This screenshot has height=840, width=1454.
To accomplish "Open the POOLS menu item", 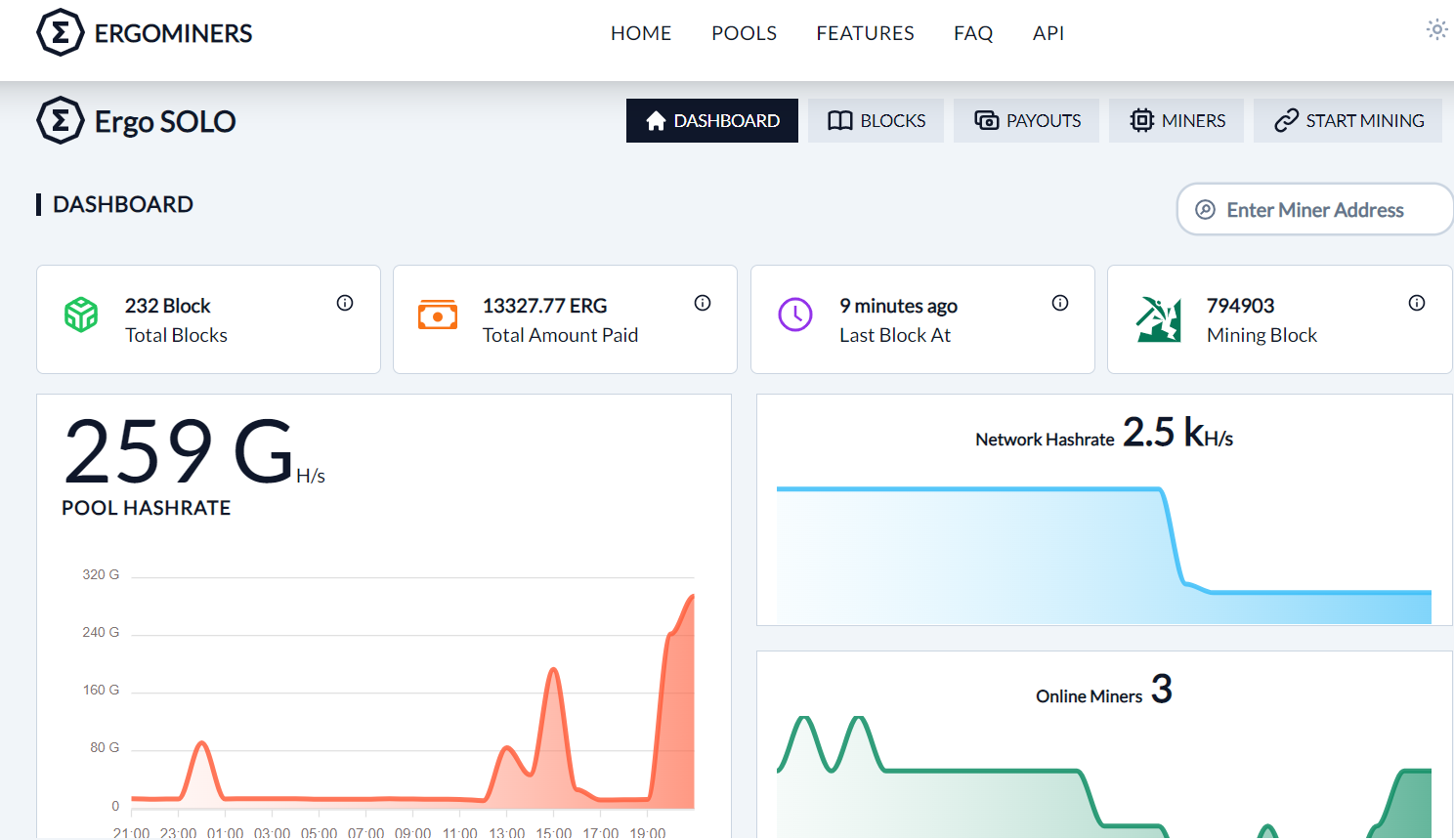I will pos(744,33).
